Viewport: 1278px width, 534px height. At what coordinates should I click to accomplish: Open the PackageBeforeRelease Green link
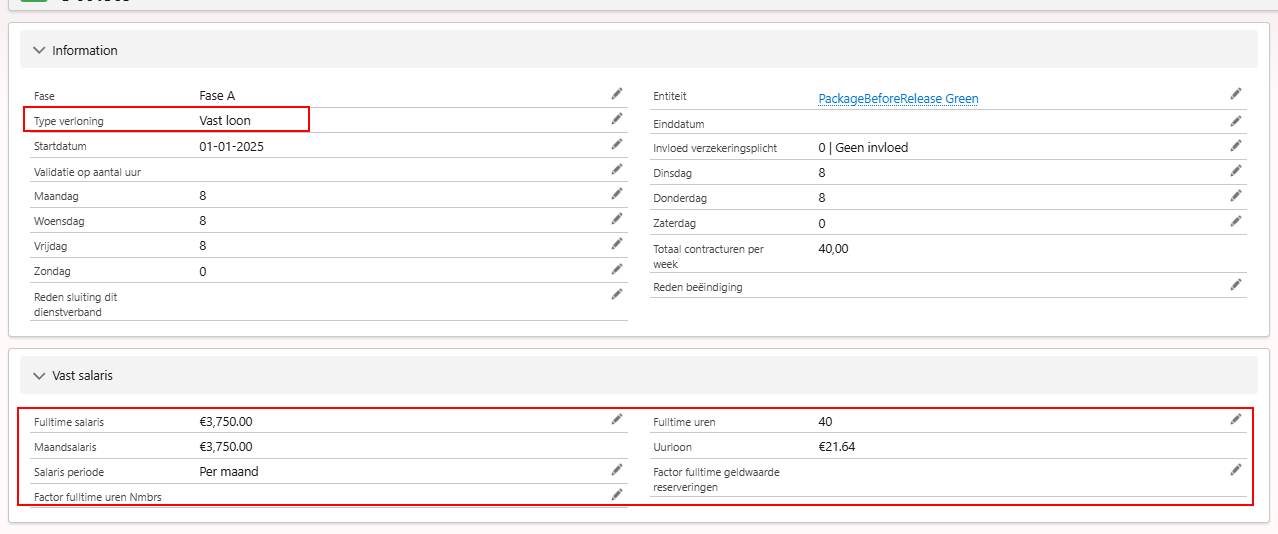(898, 98)
